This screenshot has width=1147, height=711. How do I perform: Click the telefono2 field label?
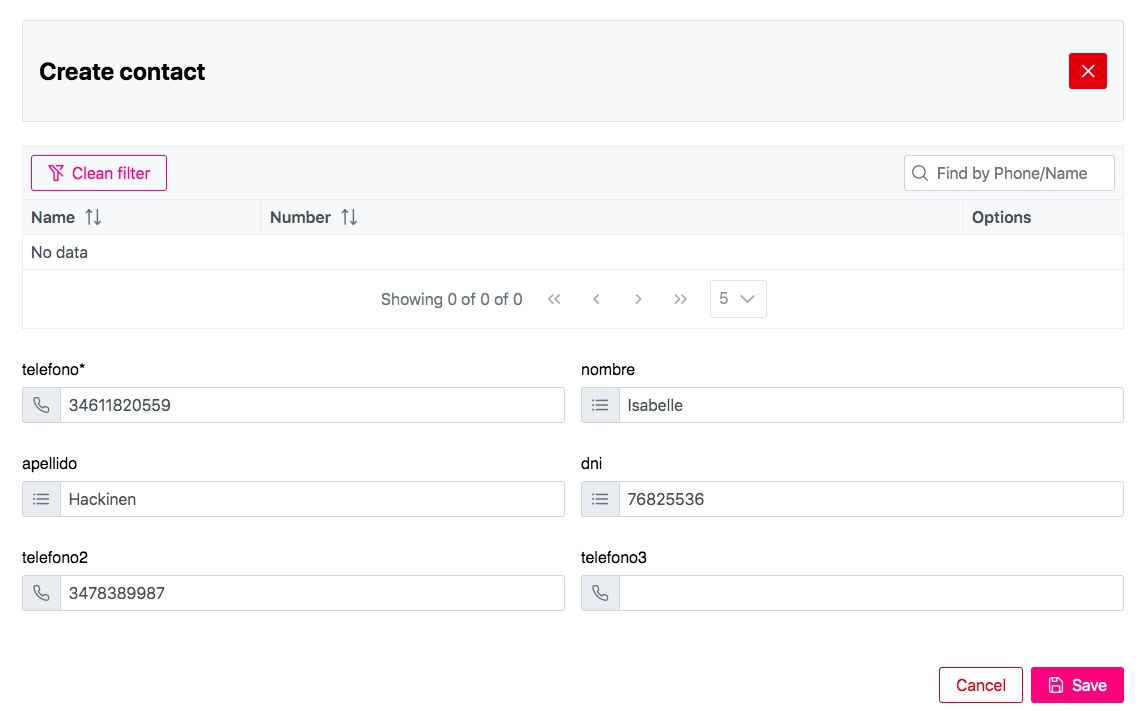point(55,557)
